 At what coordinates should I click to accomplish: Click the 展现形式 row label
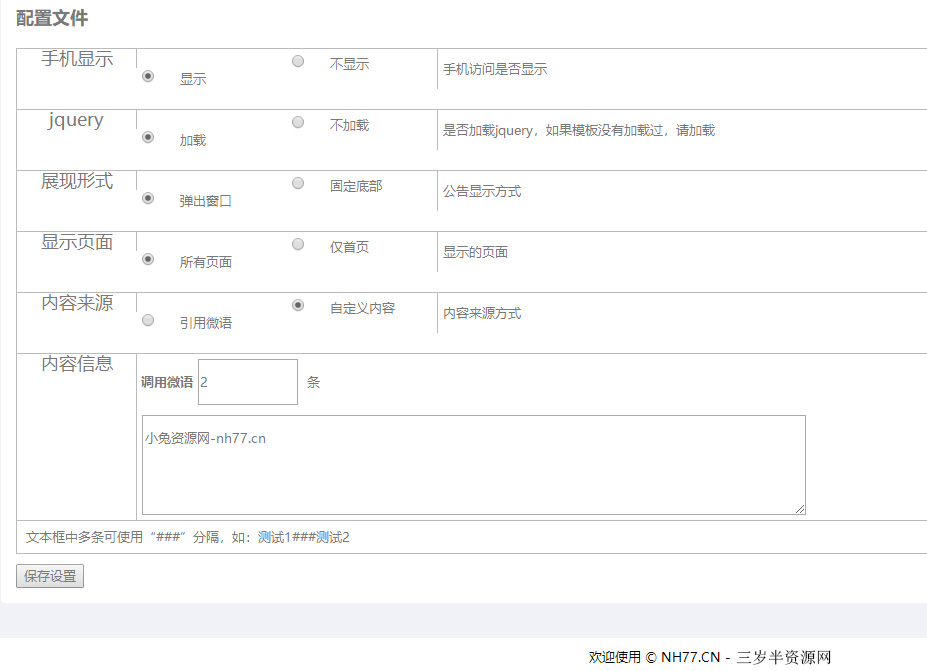click(77, 181)
